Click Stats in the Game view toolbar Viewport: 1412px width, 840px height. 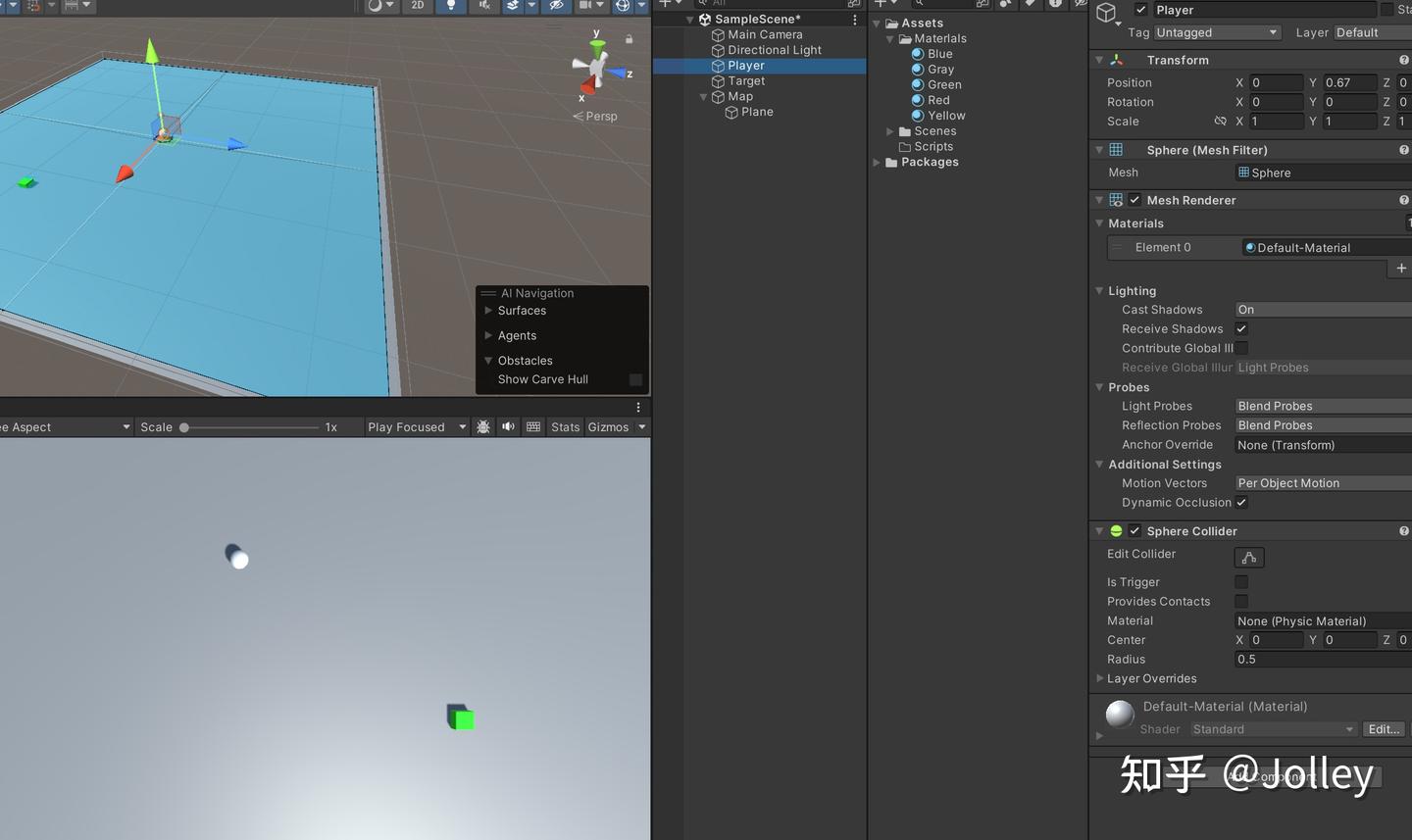[x=565, y=426]
